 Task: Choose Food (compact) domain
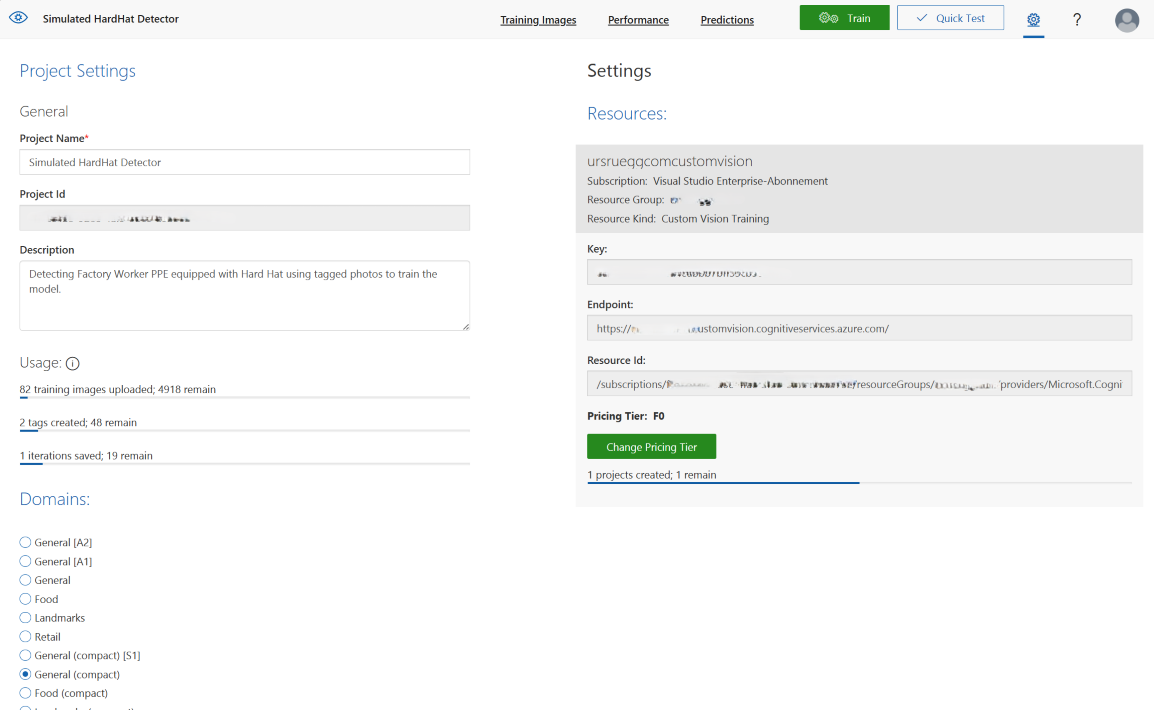coord(25,693)
